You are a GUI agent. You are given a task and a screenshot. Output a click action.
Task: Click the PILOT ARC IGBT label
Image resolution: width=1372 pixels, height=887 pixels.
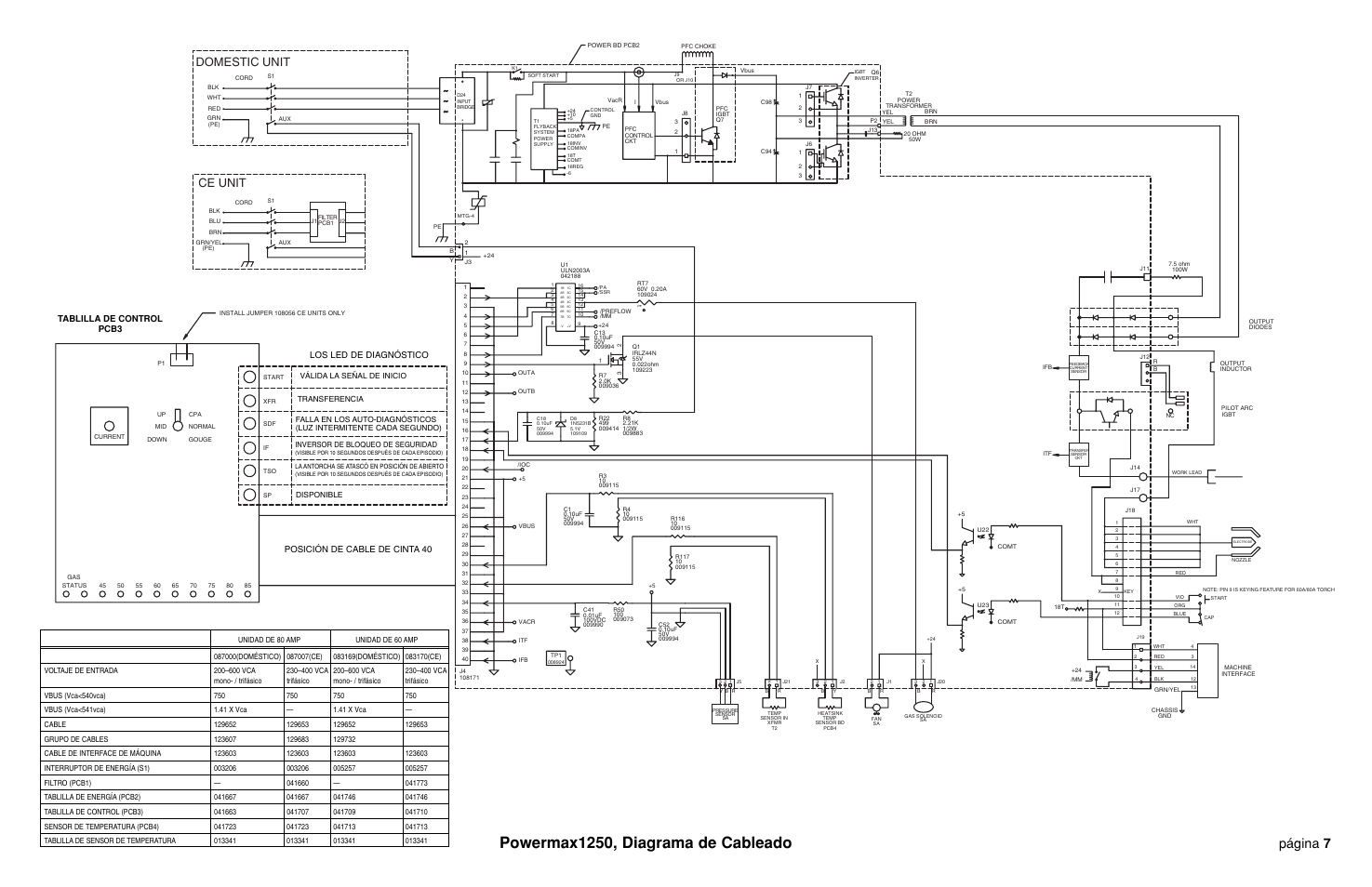tap(1237, 410)
